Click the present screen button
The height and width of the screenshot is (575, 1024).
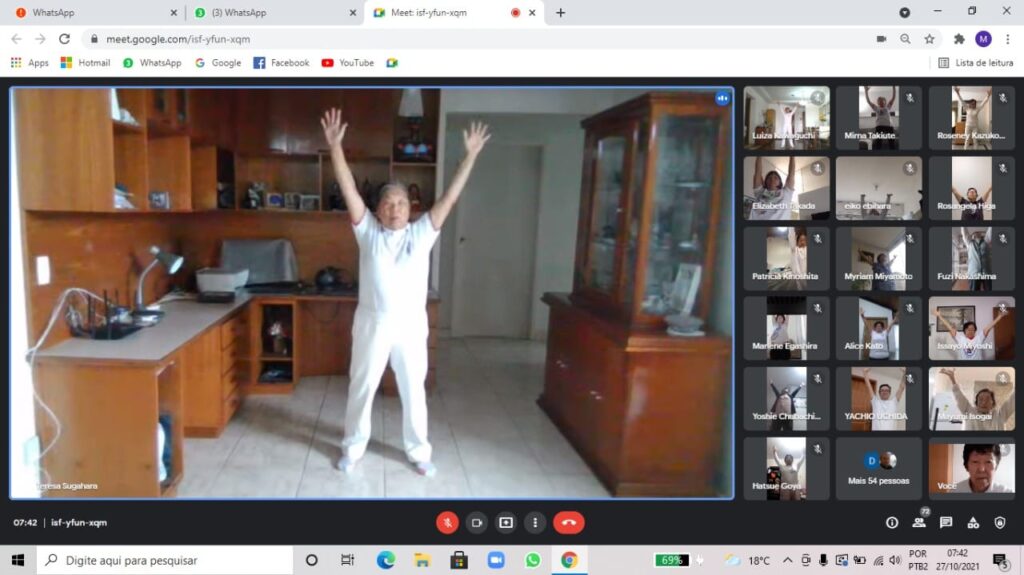pyautogui.click(x=506, y=522)
